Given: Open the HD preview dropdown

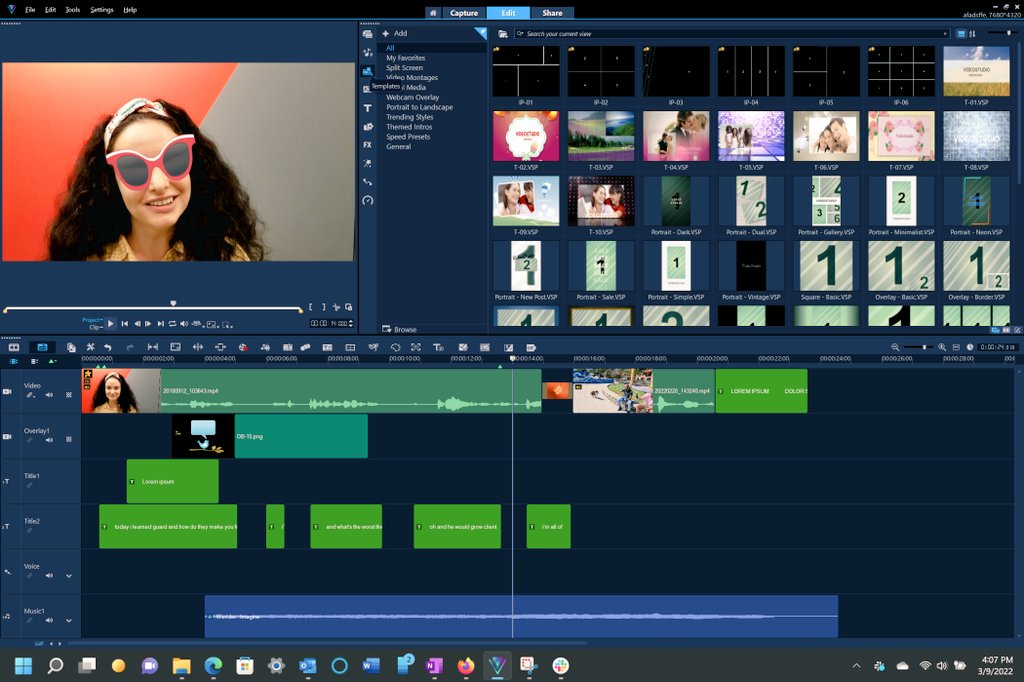Looking at the screenshot, I should tap(197, 324).
